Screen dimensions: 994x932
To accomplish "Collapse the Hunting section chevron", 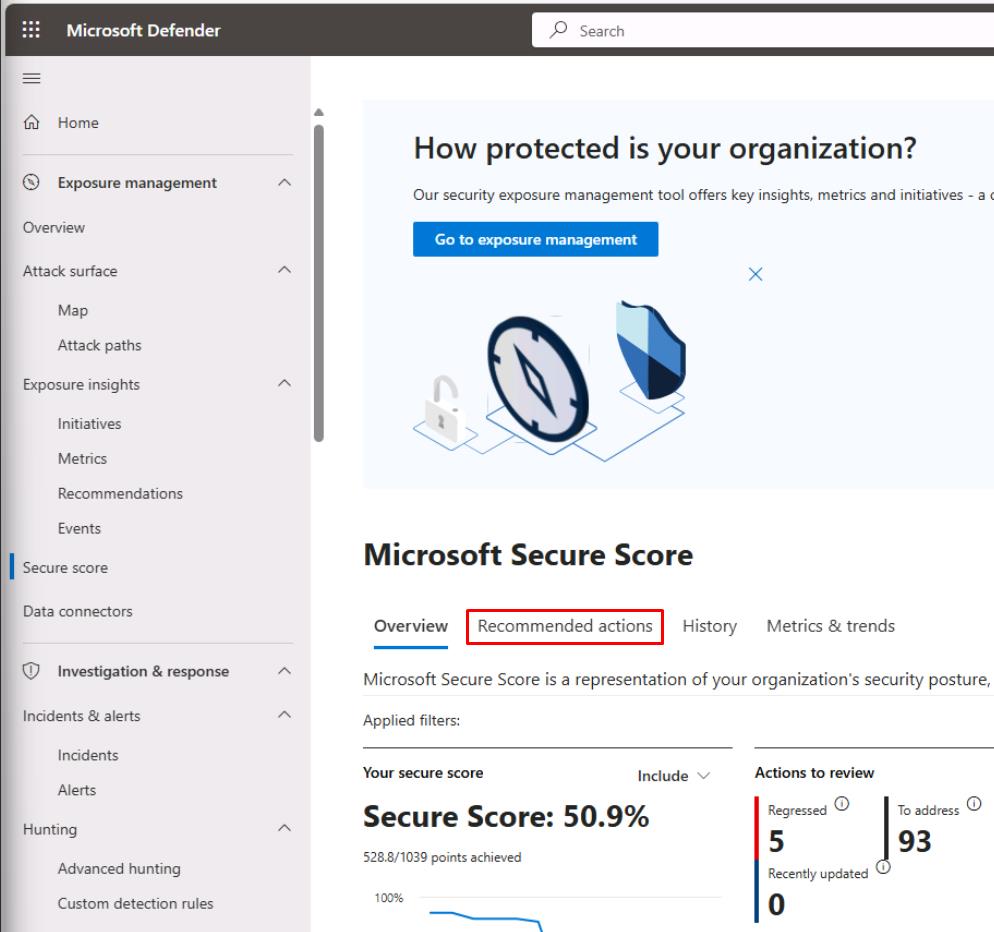I will pyautogui.click(x=284, y=829).
